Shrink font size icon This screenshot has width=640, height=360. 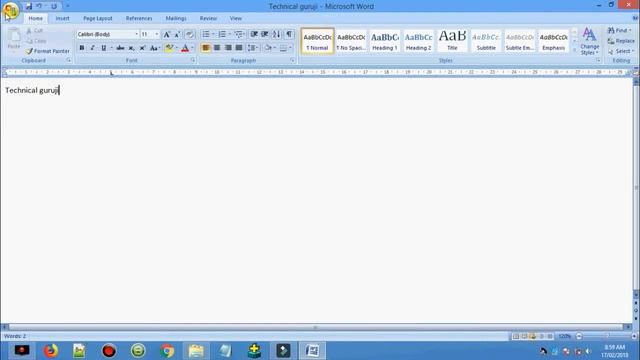point(177,34)
